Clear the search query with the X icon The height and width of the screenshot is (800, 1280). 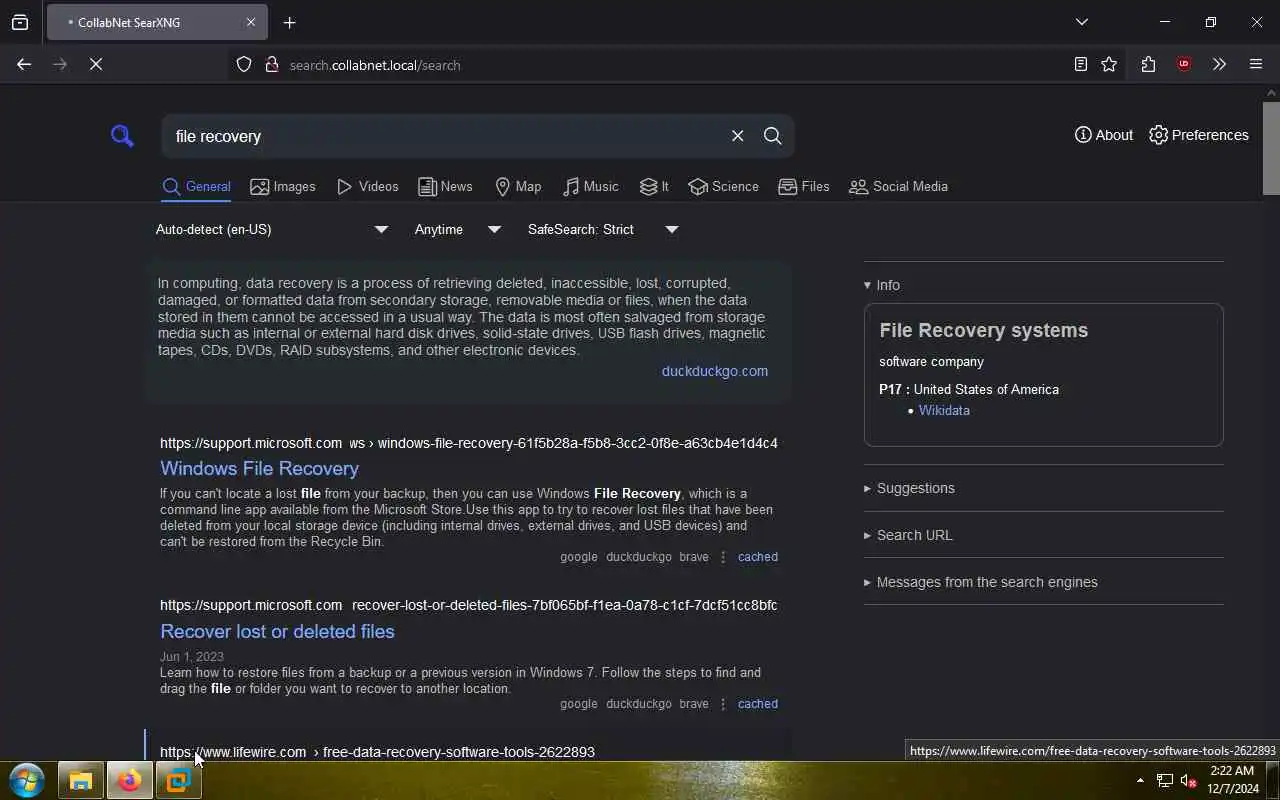point(737,136)
